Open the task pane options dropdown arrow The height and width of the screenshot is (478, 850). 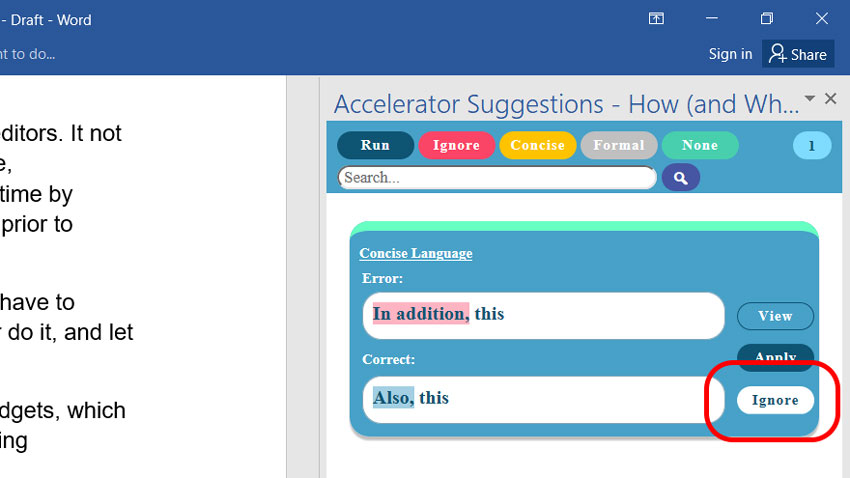pyautogui.click(x=810, y=99)
